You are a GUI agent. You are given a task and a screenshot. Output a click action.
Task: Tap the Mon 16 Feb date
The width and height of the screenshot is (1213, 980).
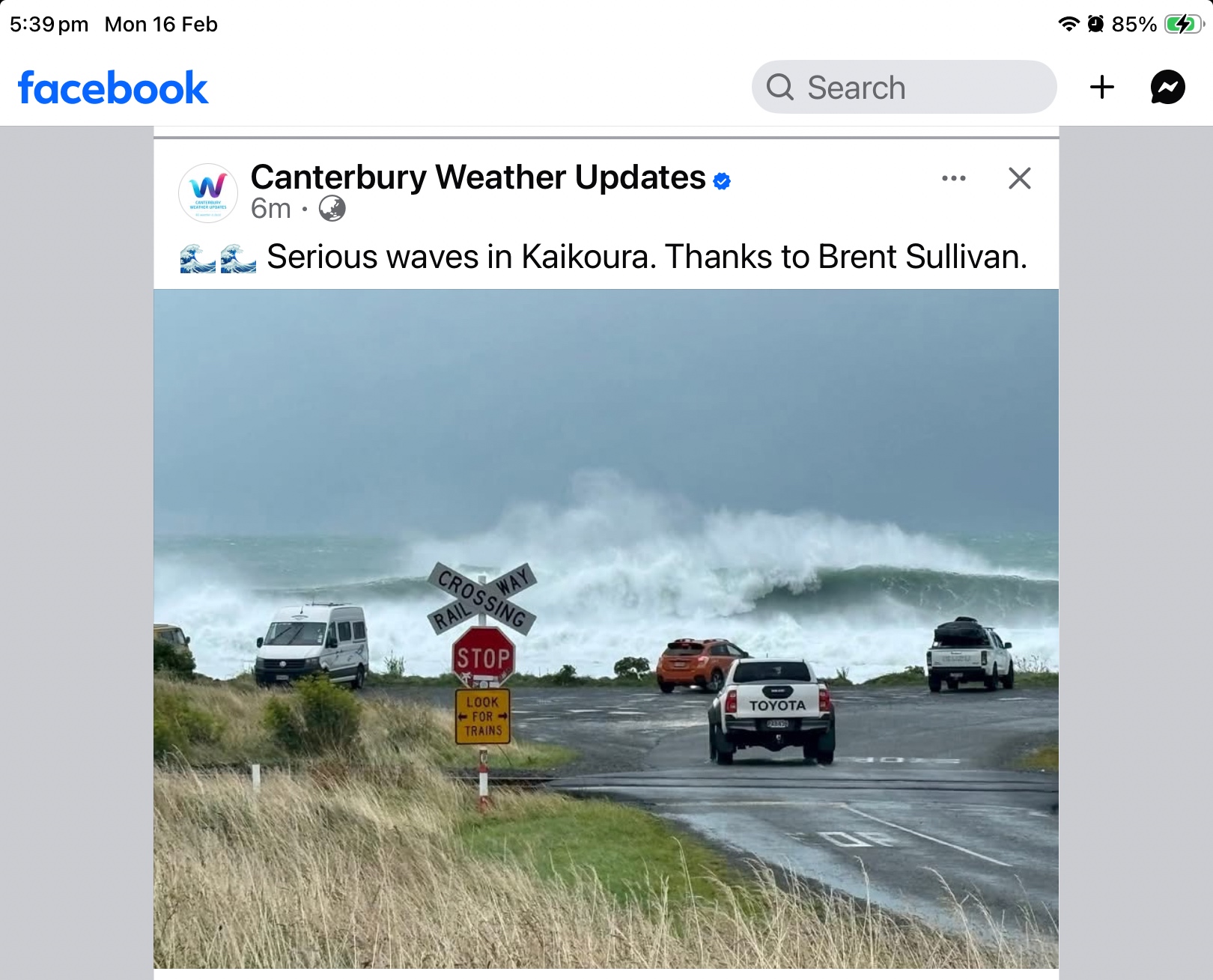click(x=161, y=25)
